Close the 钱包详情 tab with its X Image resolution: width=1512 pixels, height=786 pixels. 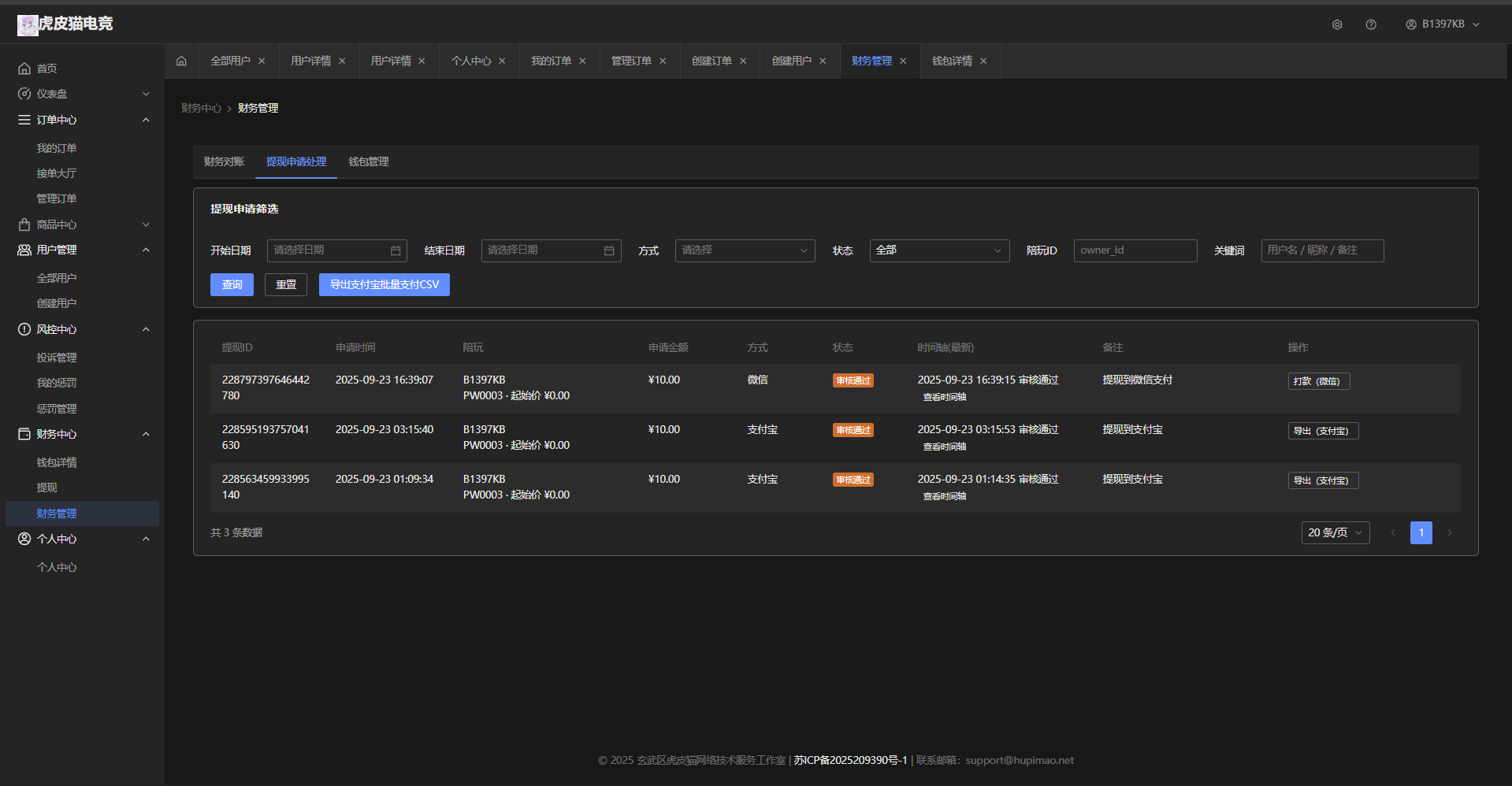(983, 61)
